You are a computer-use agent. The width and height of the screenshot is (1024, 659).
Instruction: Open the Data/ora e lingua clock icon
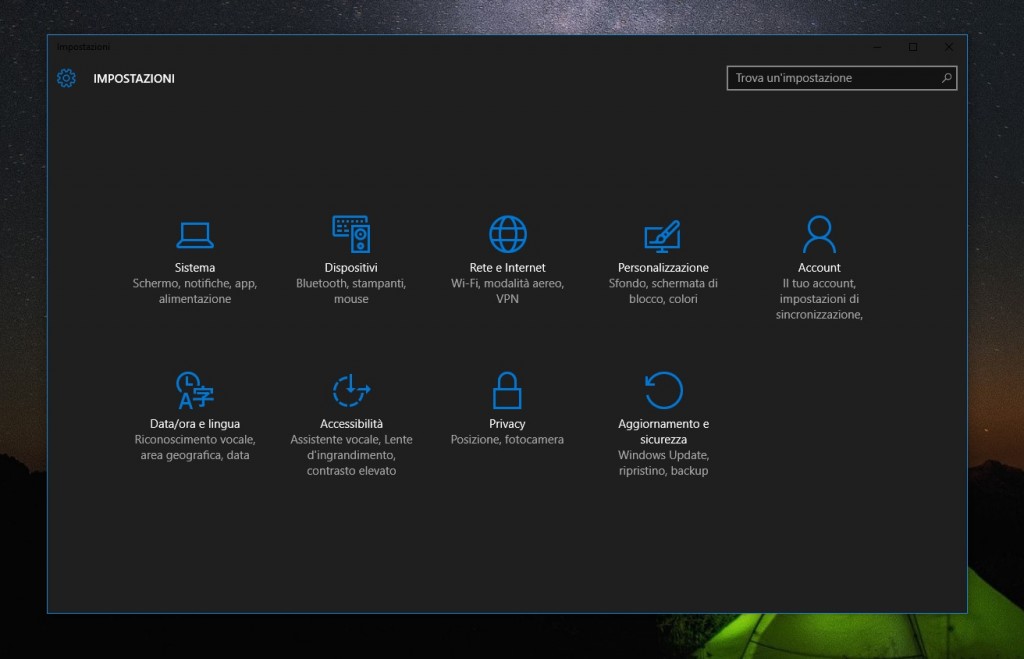[194, 390]
